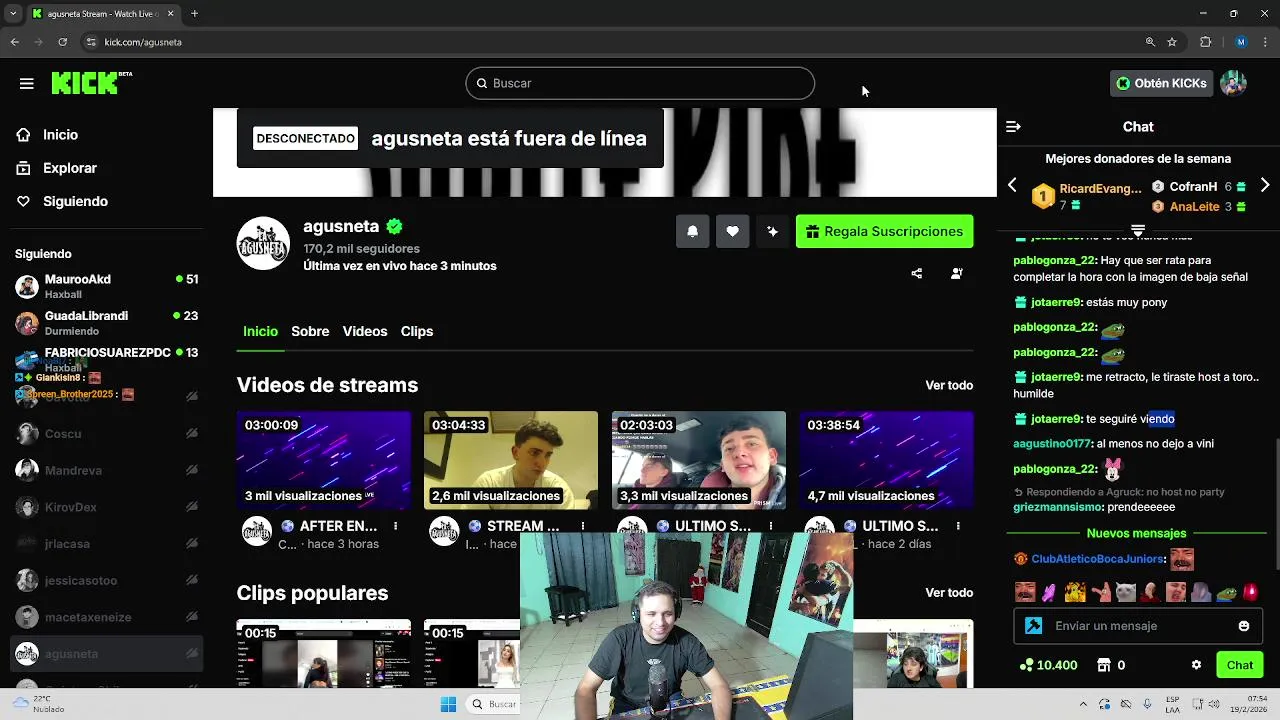1280x720 pixels.
Task: Switch to the Videos tab
Action: tap(365, 331)
